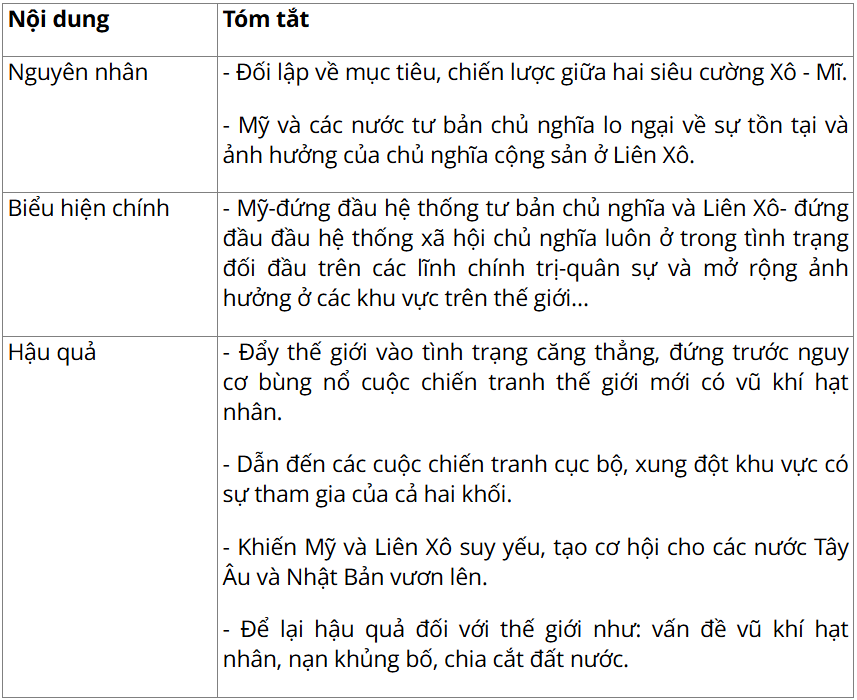Select the 'Hậu quả' row label

(x=52, y=352)
